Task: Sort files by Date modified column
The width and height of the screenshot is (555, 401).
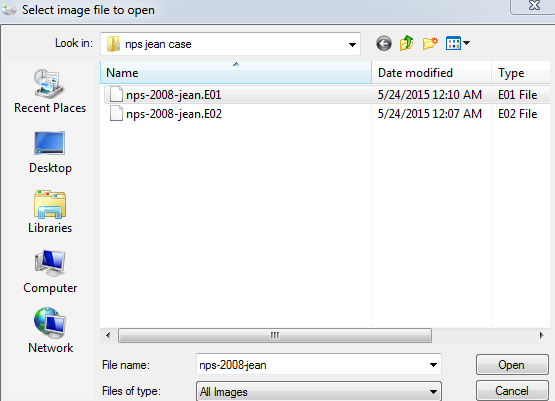Action: 431,73
